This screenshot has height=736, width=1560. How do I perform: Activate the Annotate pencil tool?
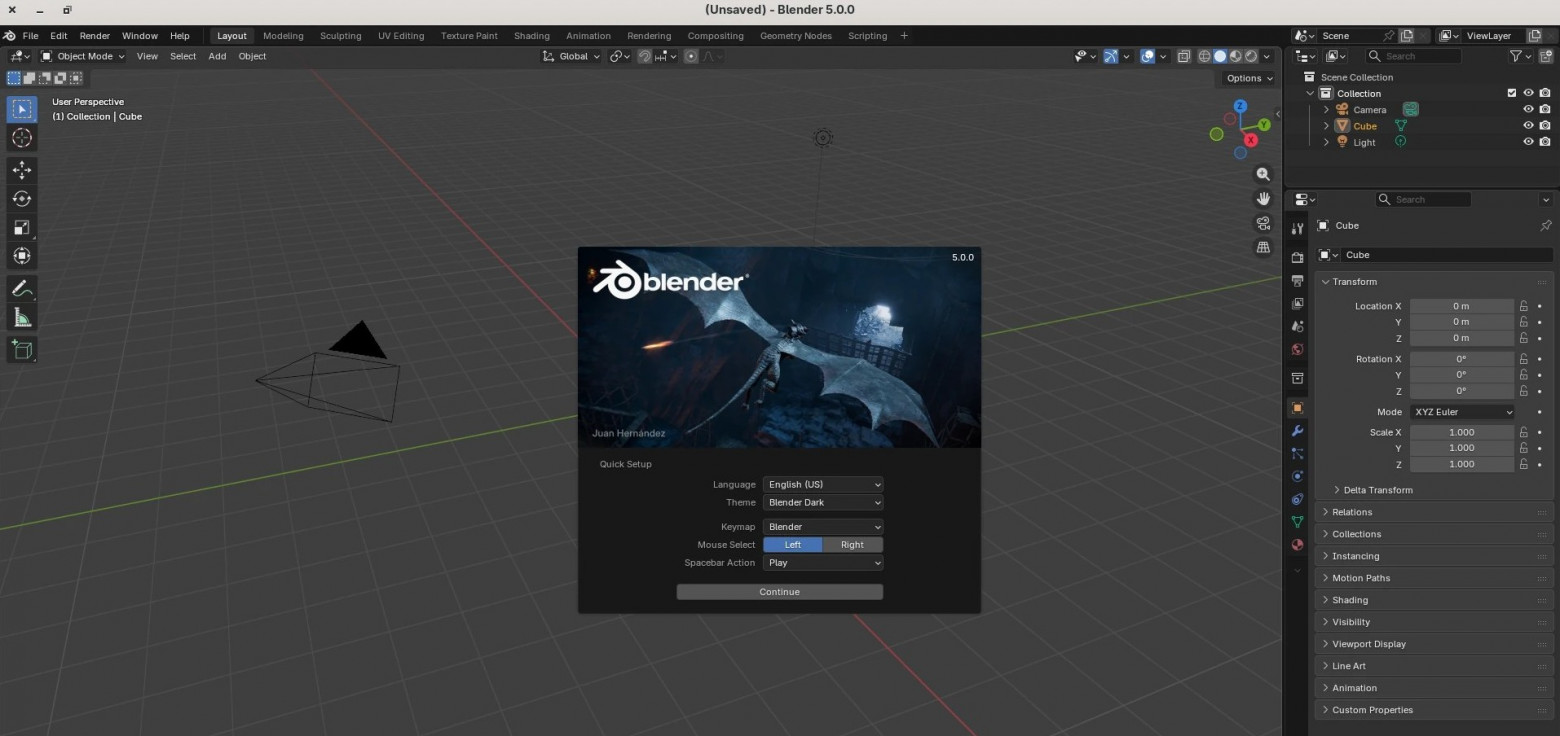(x=22, y=288)
